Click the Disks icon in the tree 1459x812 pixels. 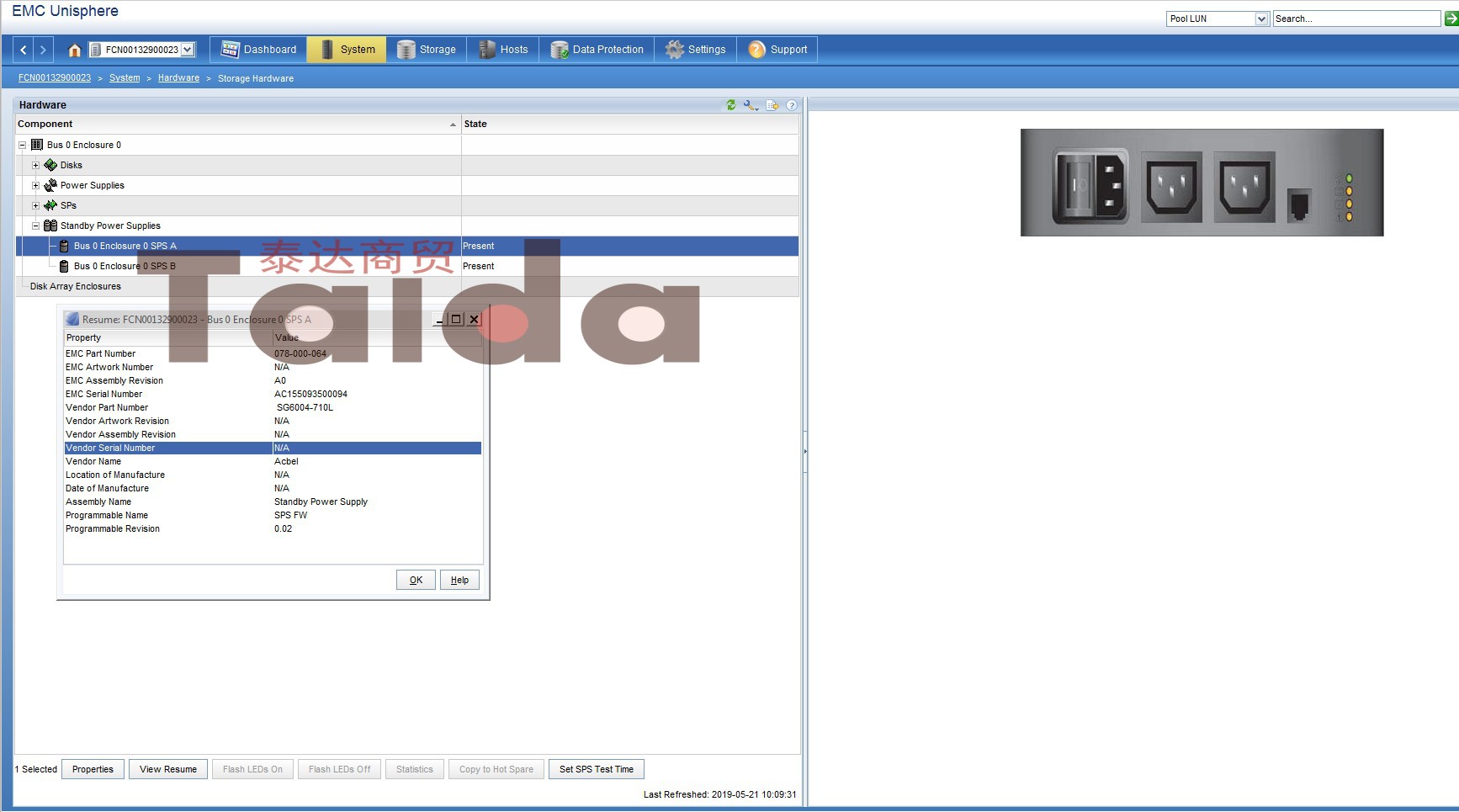(50, 165)
